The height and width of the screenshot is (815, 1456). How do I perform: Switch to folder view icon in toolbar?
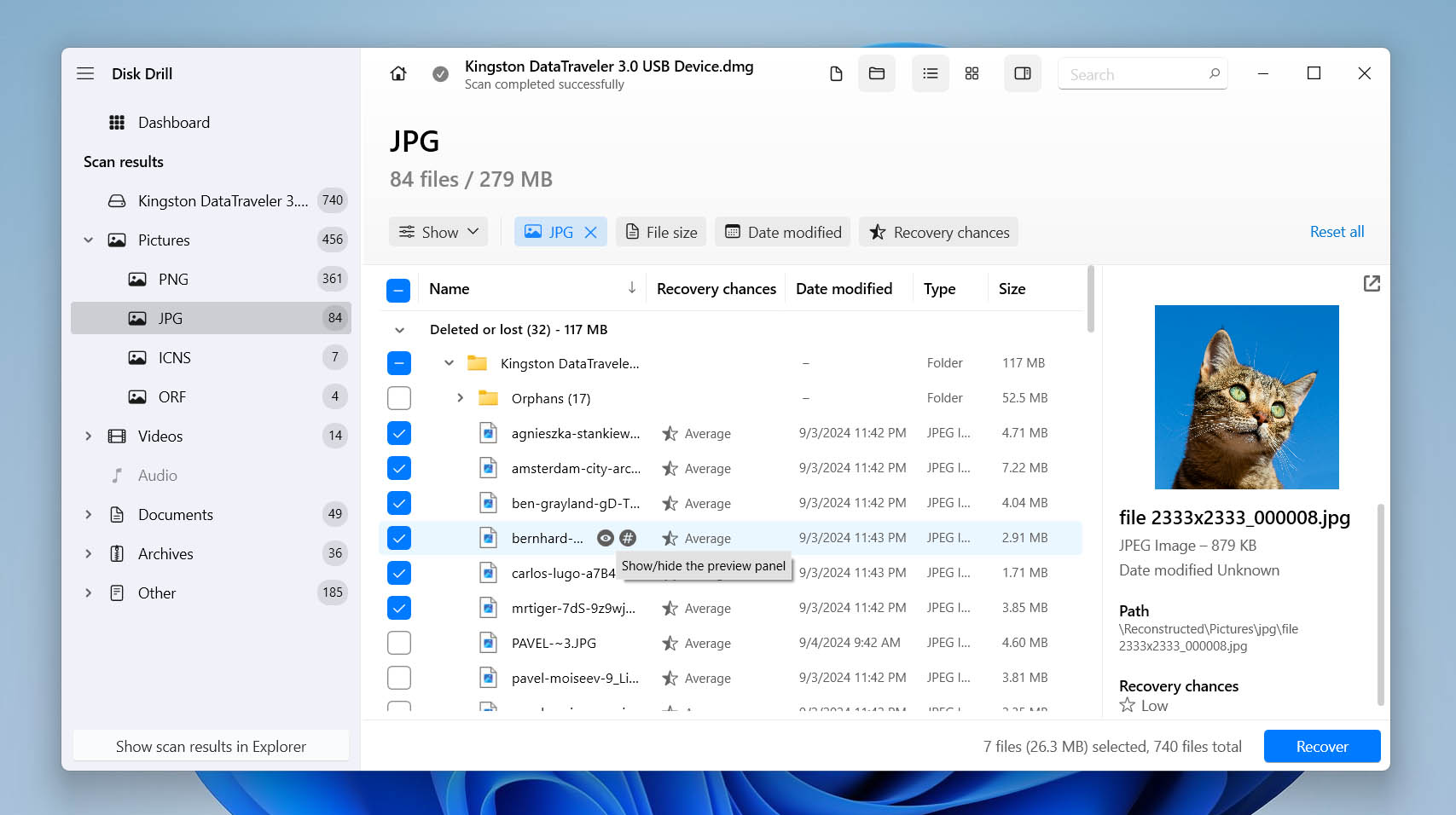877,74
